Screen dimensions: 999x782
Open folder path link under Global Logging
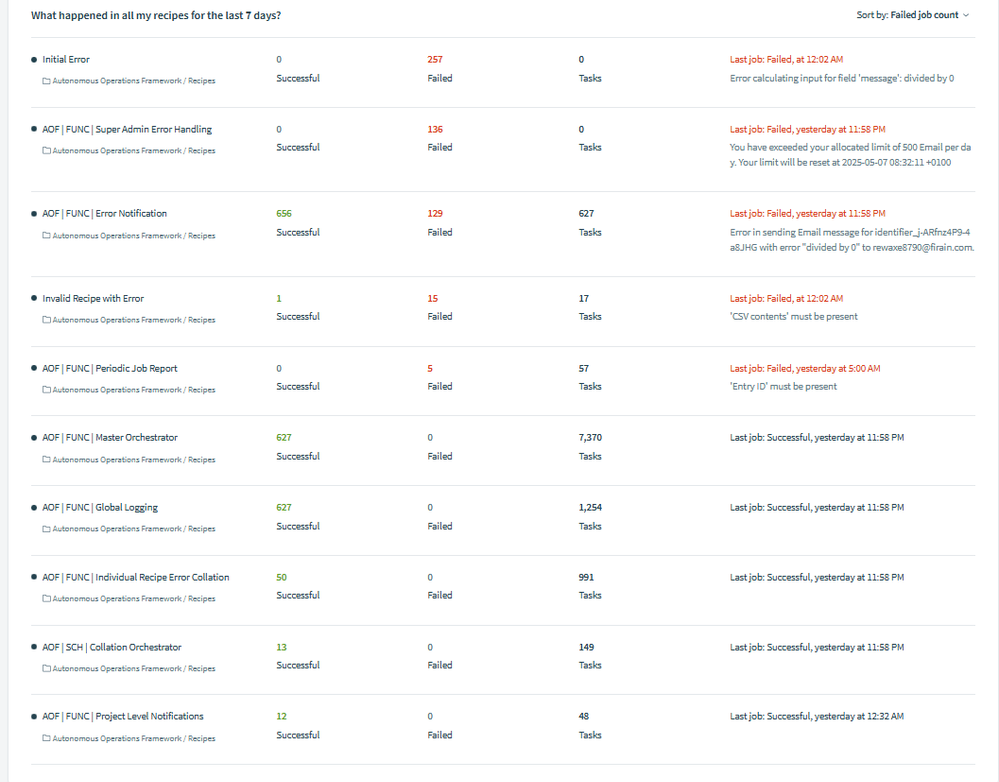click(134, 529)
